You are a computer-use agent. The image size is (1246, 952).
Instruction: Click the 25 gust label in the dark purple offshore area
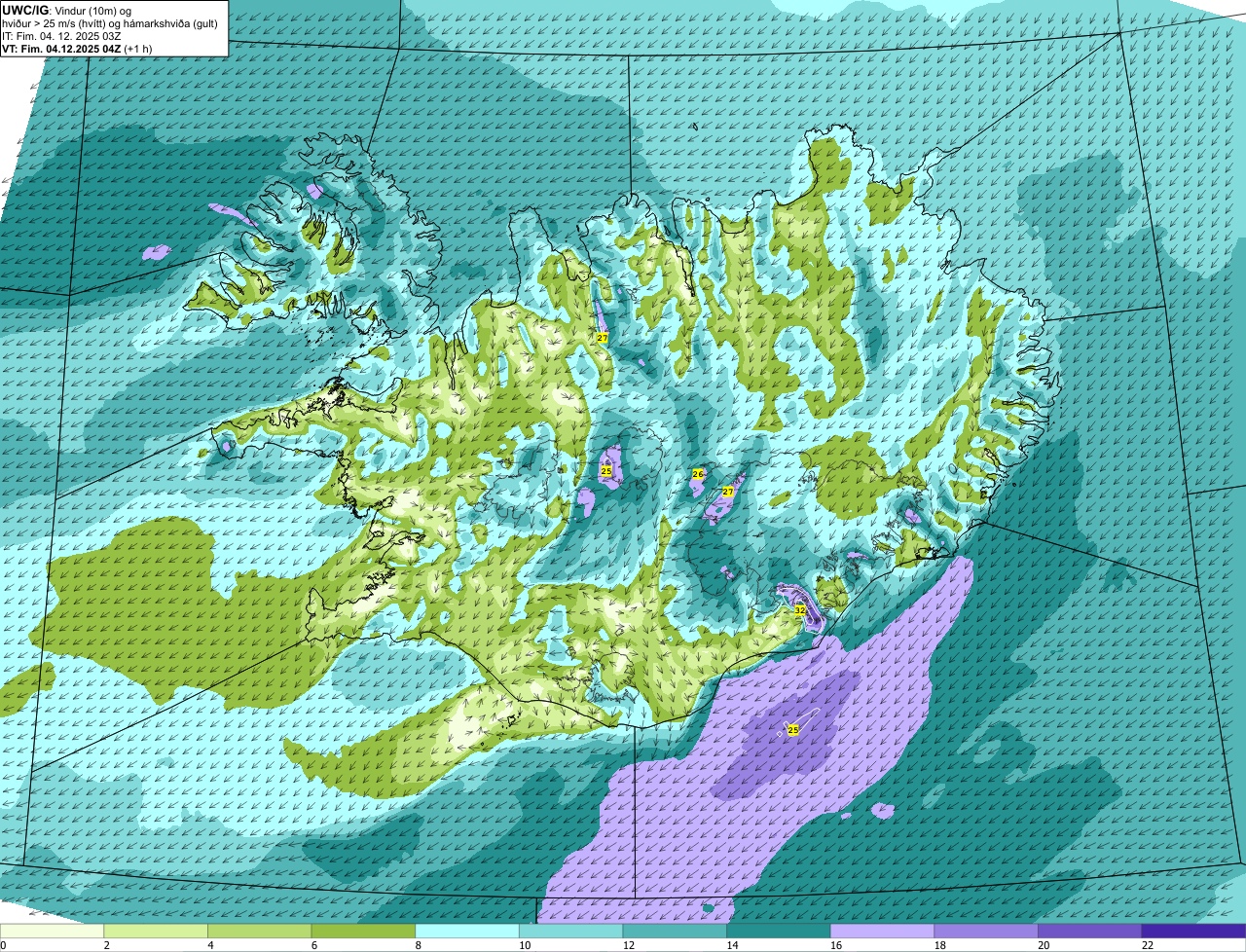pos(793,729)
